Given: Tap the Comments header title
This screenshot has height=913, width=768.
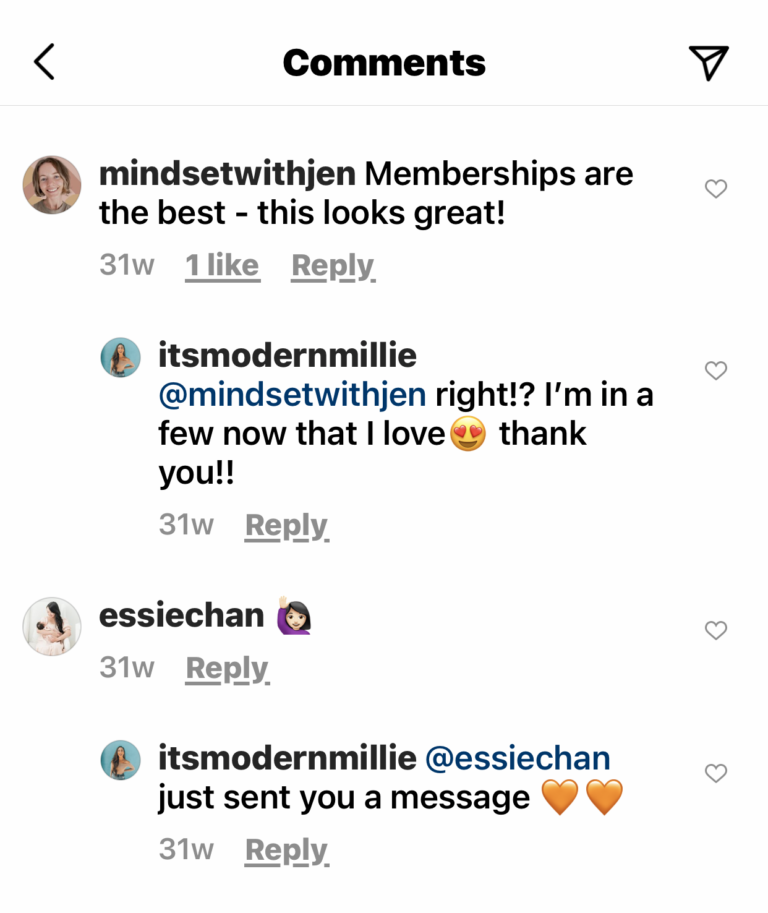Looking at the screenshot, I should [x=384, y=63].
